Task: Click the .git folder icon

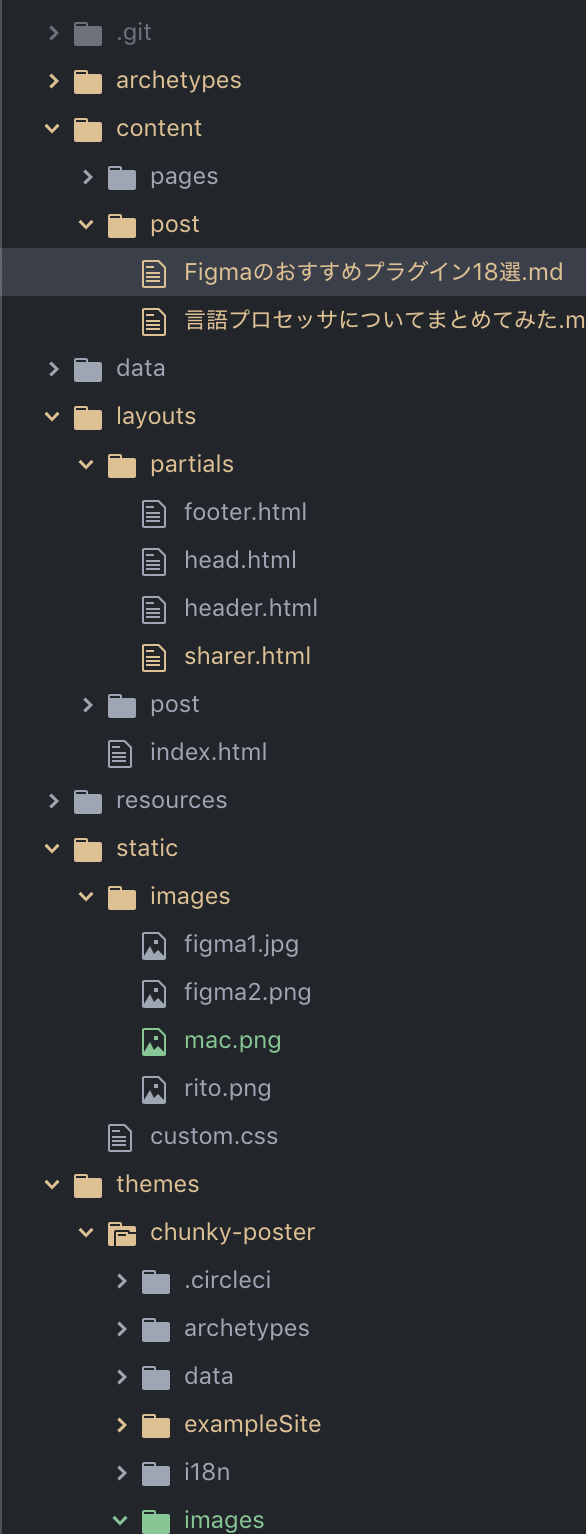Action: (x=88, y=33)
